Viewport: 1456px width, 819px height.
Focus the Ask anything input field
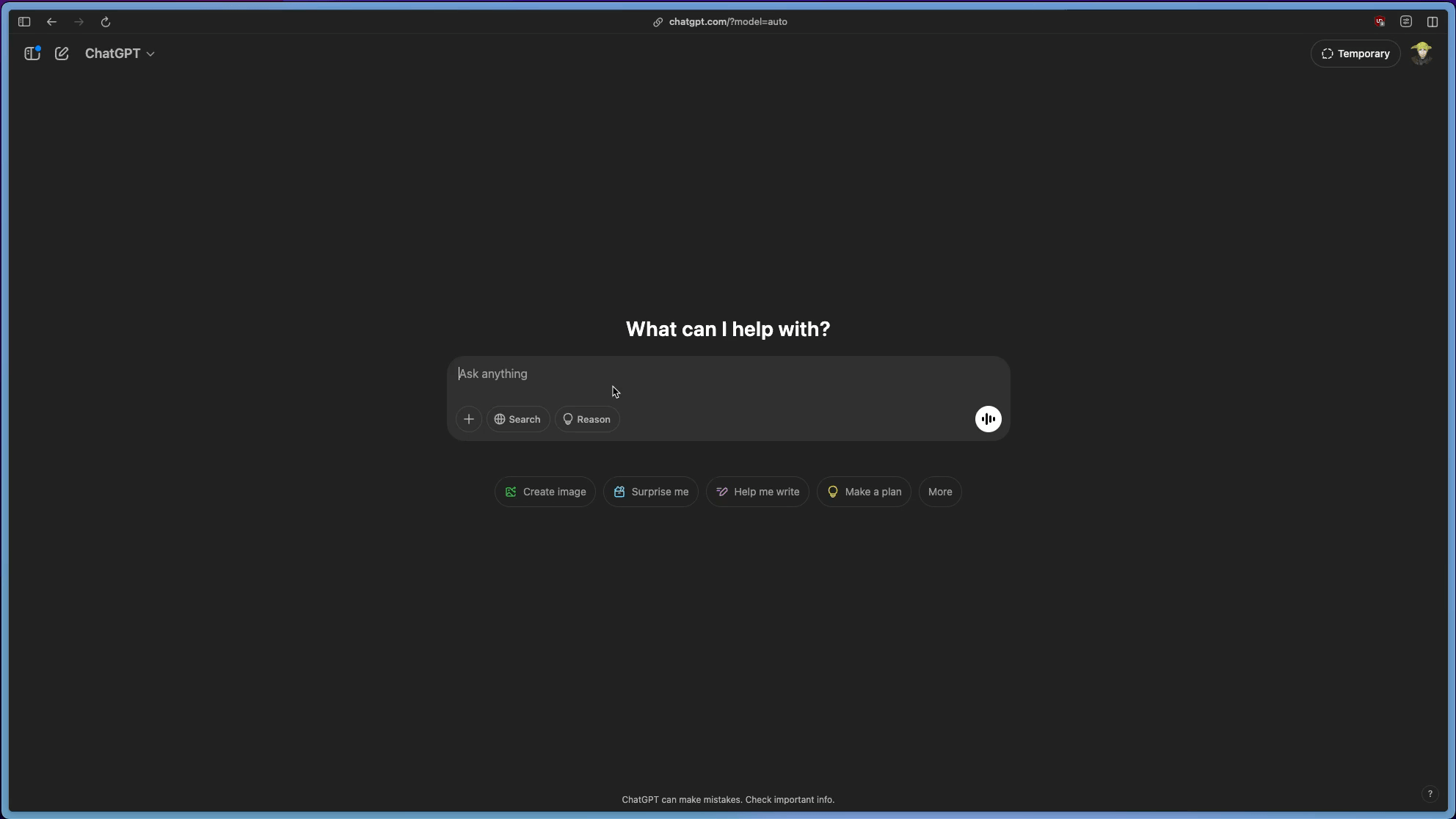728,374
